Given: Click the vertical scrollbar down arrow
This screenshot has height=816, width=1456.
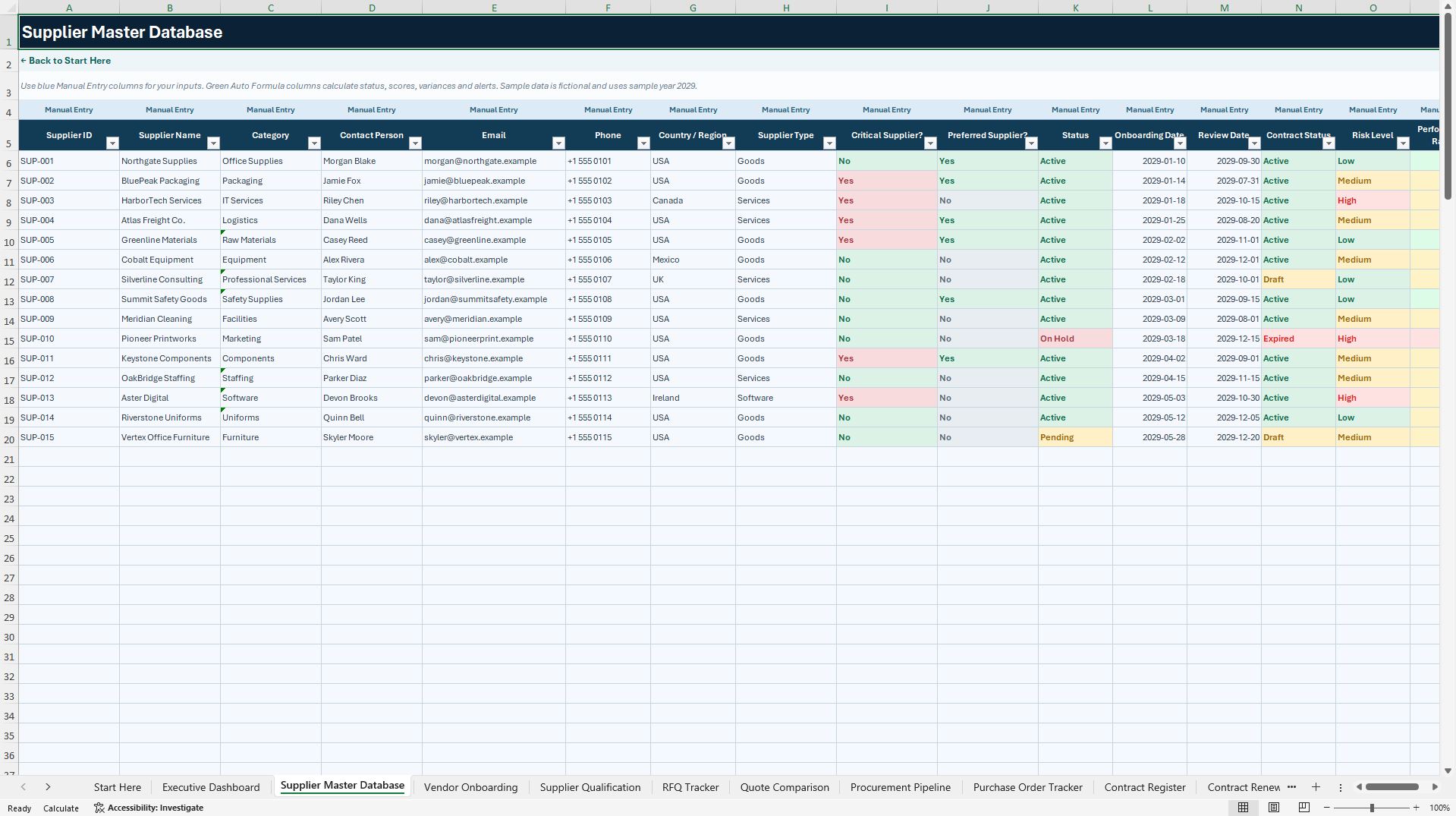Looking at the screenshot, I should pyautogui.click(x=1448, y=770).
